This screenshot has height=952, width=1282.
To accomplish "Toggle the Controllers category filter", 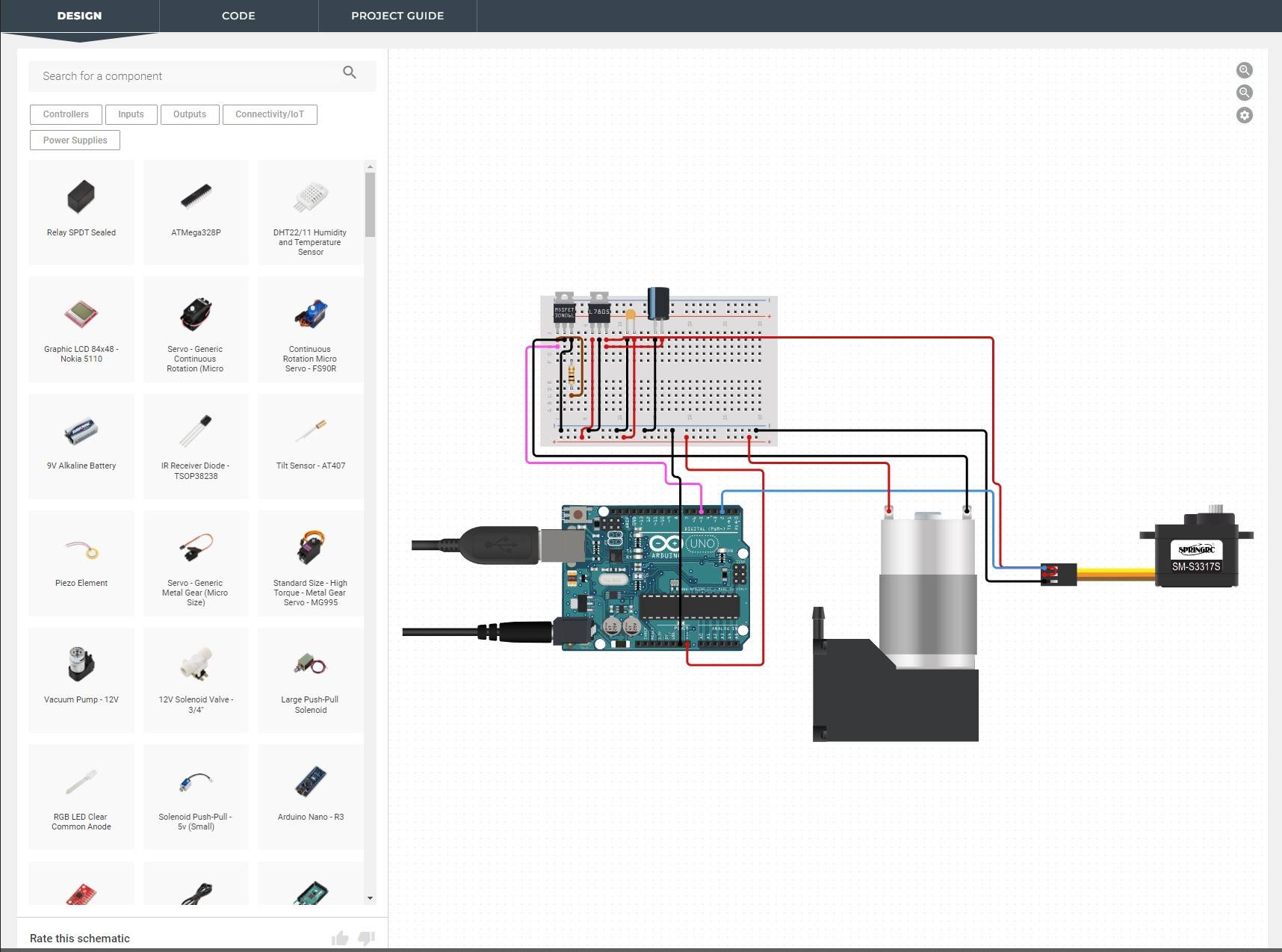I will pos(65,114).
